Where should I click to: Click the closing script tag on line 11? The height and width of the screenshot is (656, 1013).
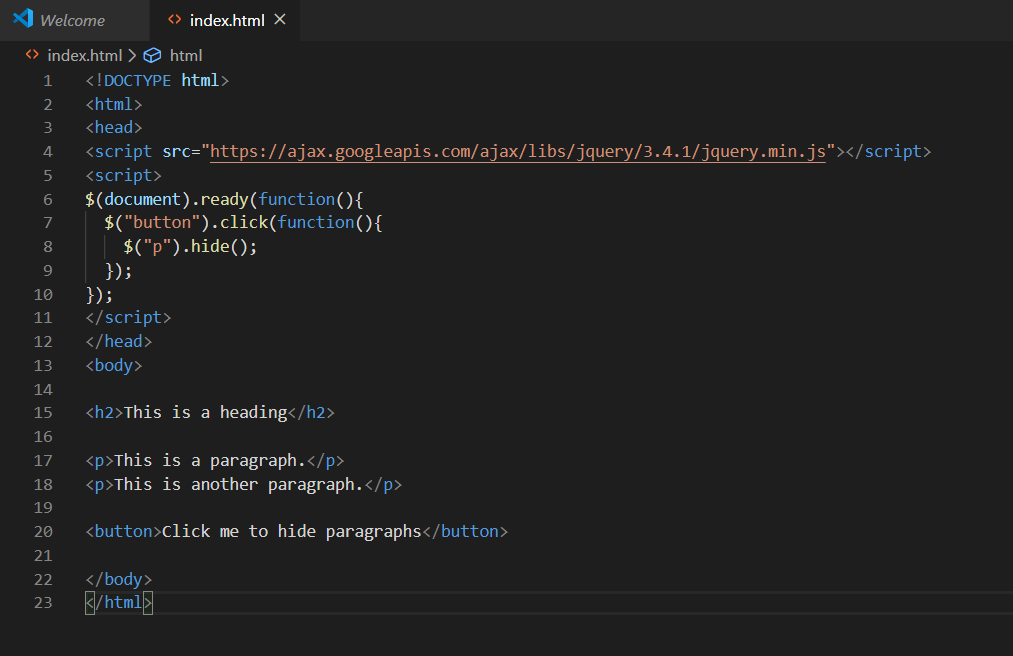tap(127, 317)
